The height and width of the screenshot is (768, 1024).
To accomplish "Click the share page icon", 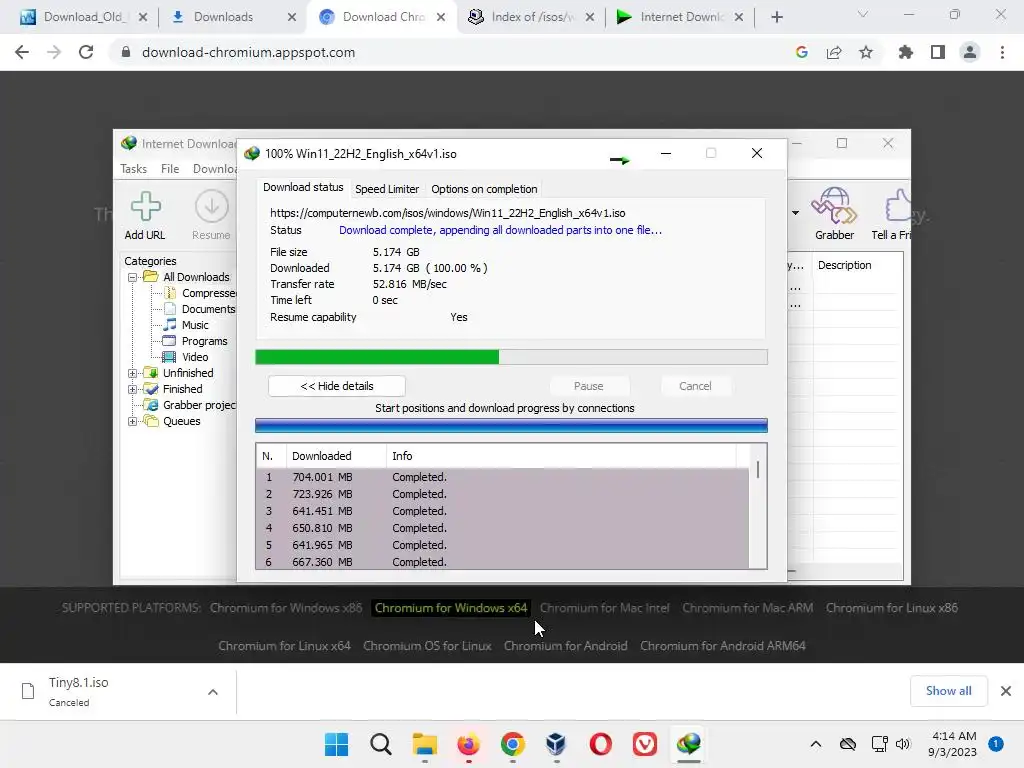I will click(834, 52).
